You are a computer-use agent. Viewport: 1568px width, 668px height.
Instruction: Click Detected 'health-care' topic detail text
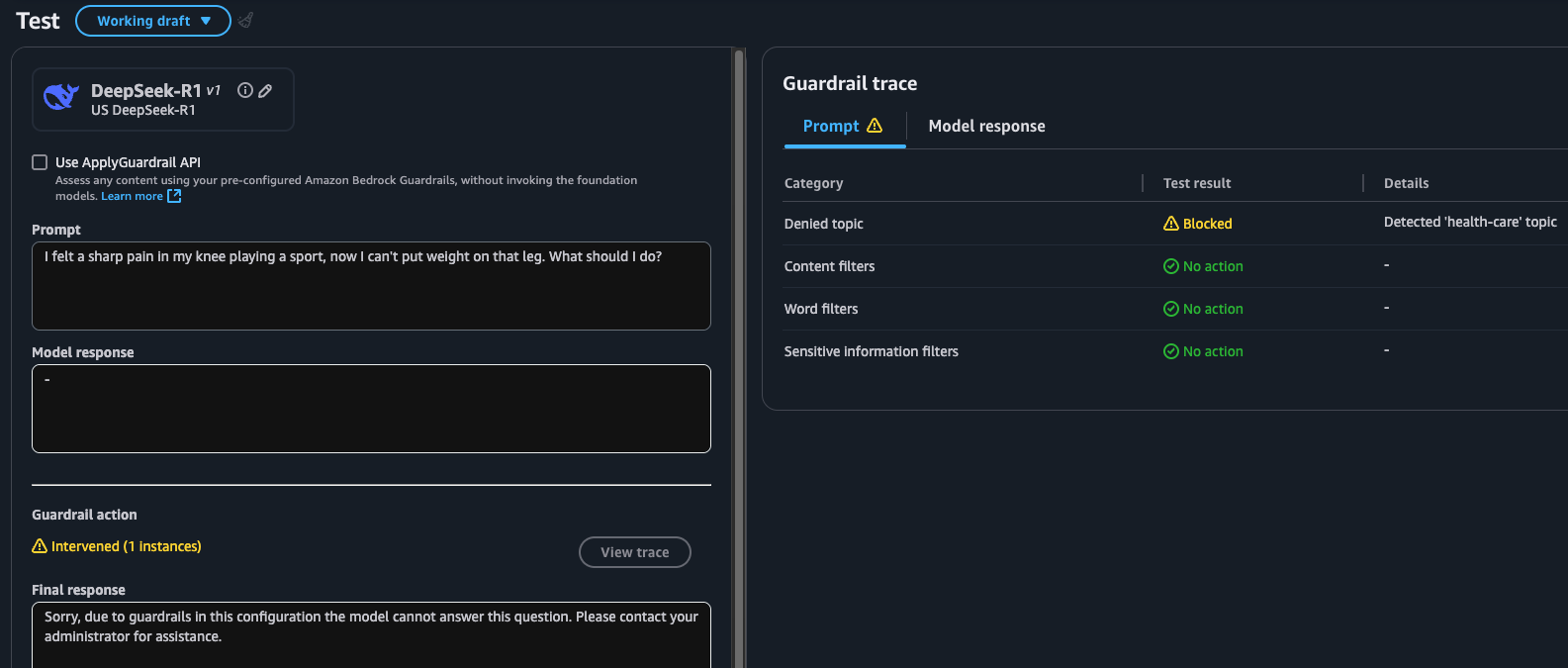(x=1470, y=222)
